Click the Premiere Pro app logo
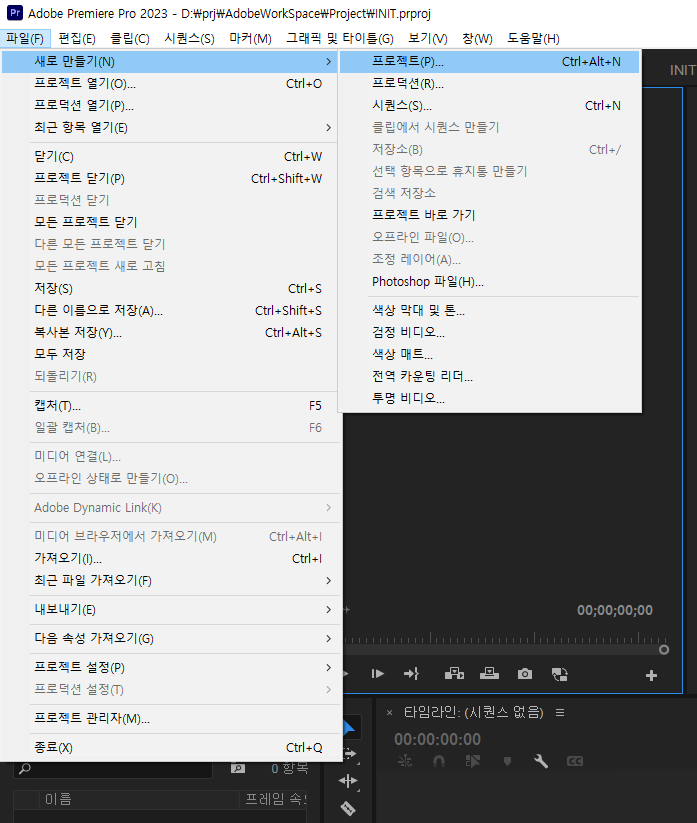Screen dimensions: 697x823 point(14,12)
